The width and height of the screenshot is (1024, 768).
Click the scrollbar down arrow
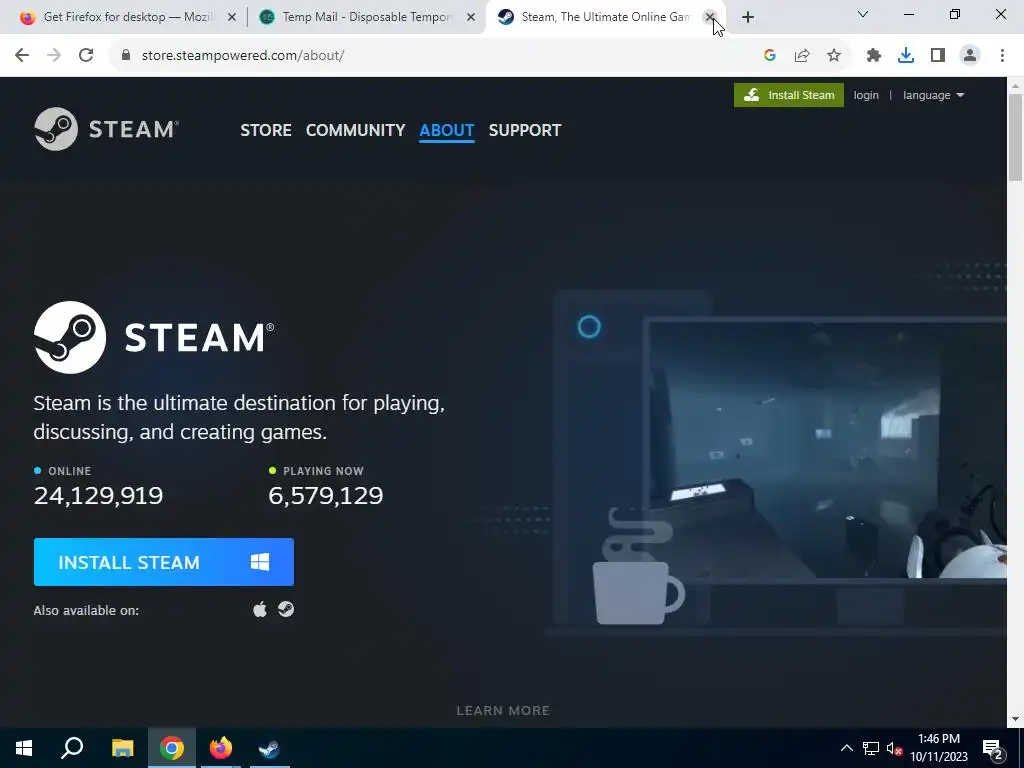coord(1015,719)
